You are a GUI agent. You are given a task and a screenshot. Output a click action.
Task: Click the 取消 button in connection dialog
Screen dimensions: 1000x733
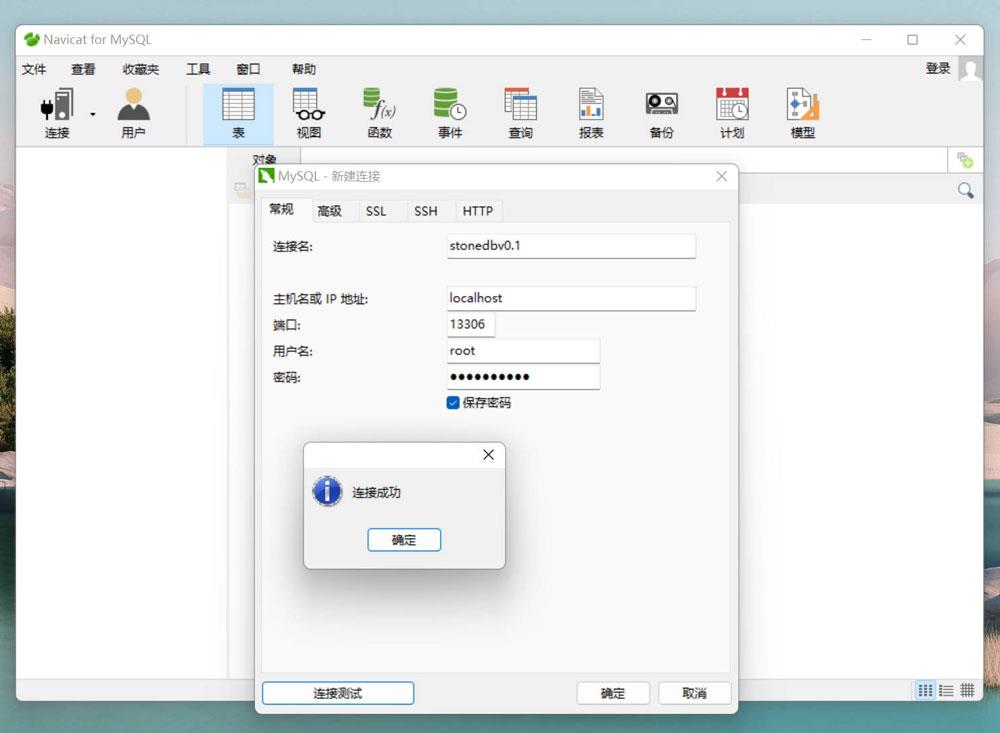[x=694, y=693]
